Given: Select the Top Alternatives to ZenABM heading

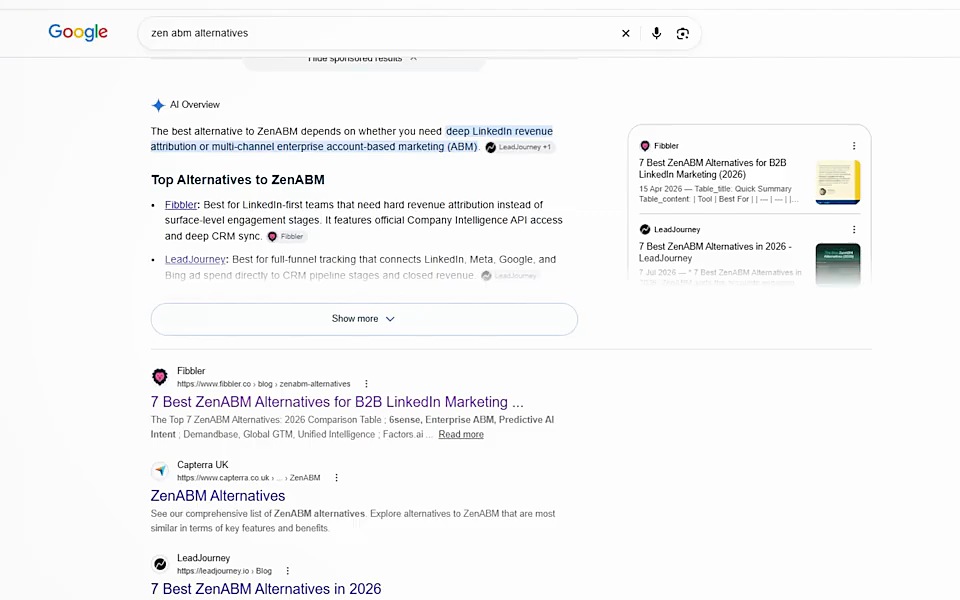Looking at the screenshot, I should [x=238, y=180].
